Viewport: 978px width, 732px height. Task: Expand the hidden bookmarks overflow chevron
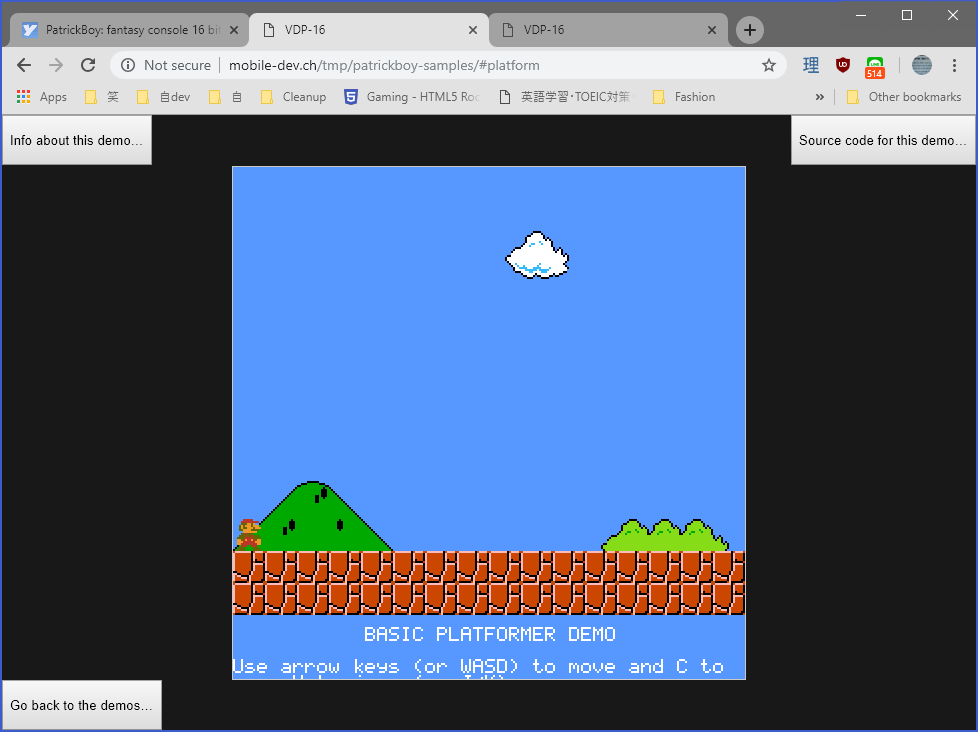[820, 97]
